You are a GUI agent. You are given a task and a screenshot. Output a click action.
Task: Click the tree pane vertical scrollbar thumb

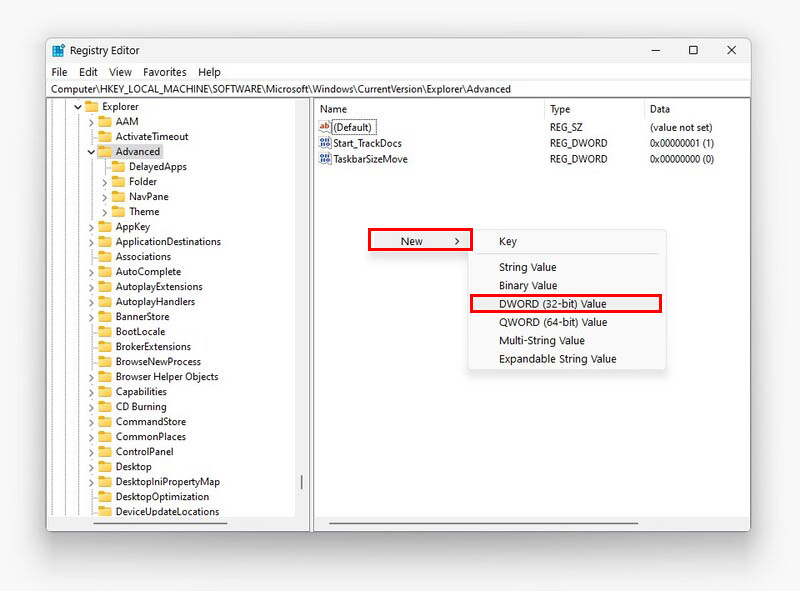tap(302, 482)
